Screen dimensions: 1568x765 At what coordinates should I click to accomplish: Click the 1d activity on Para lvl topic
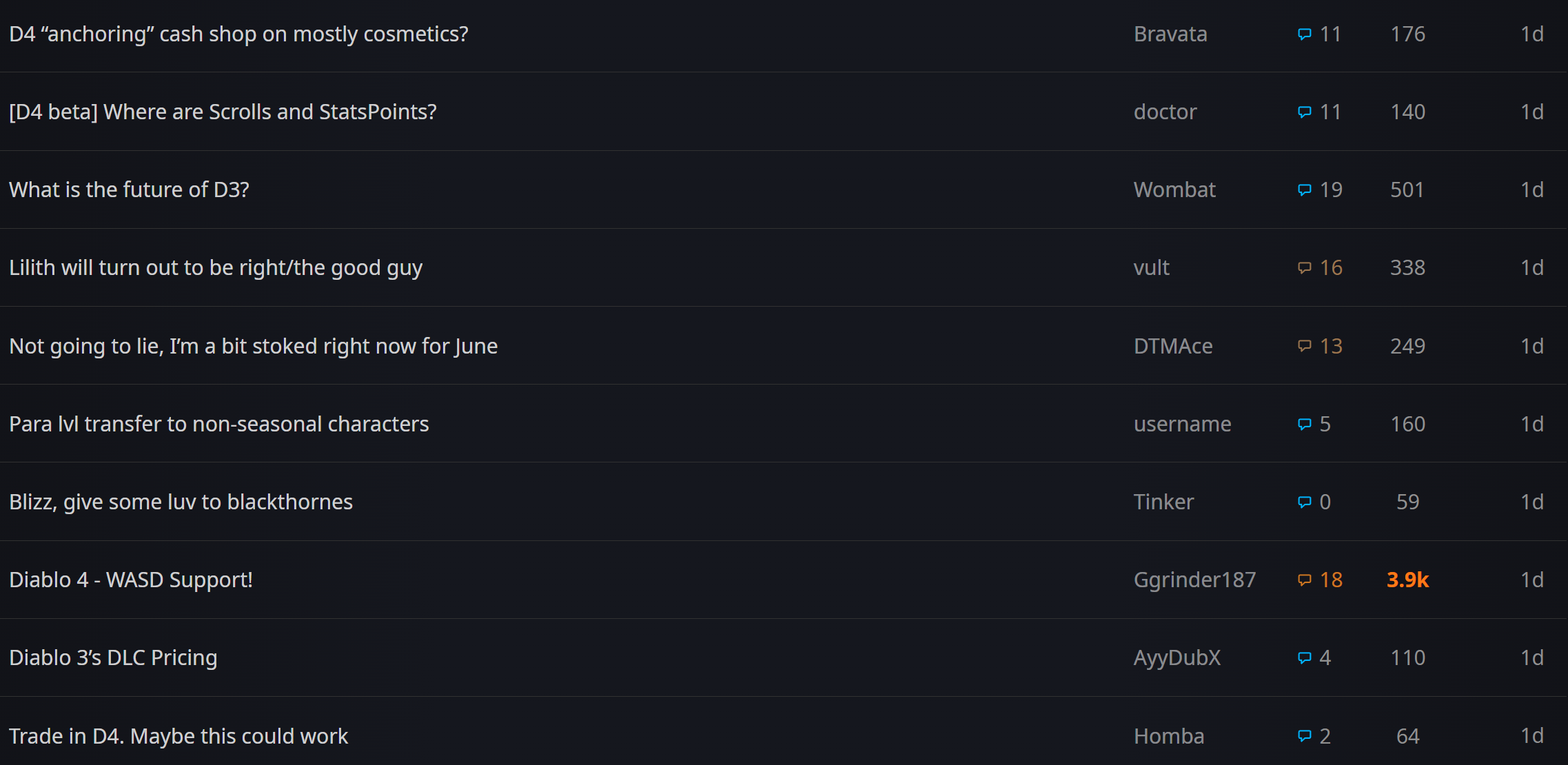pyautogui.click(x=1531, y=424)
